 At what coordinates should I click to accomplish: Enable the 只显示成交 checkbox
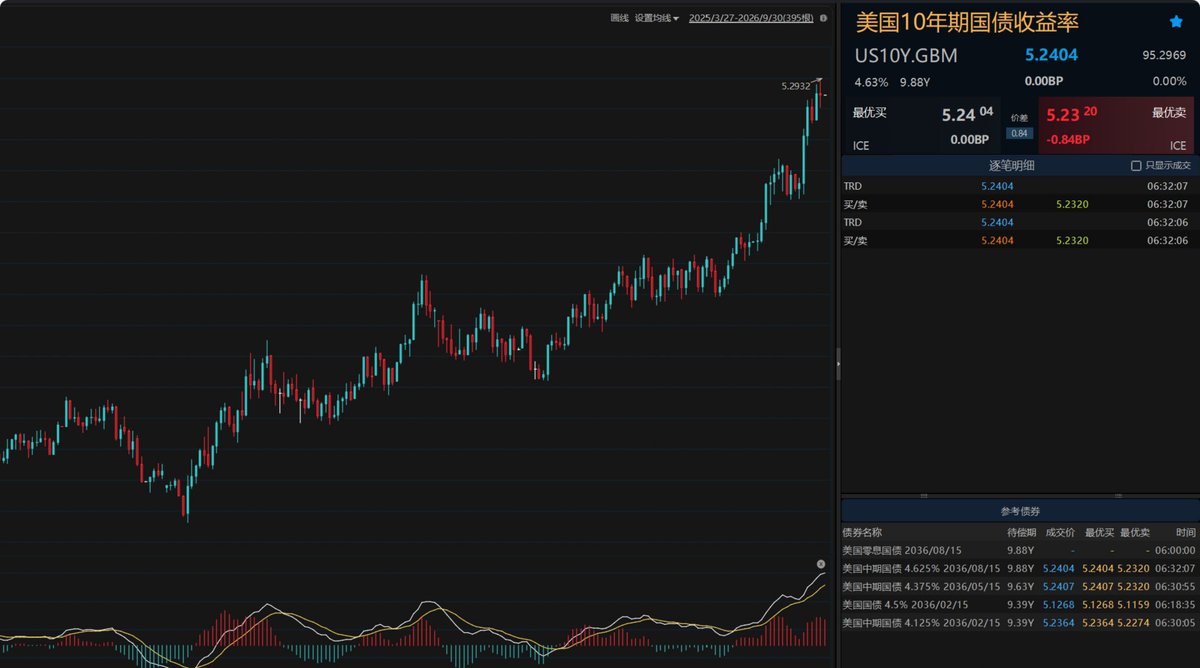1135,166
